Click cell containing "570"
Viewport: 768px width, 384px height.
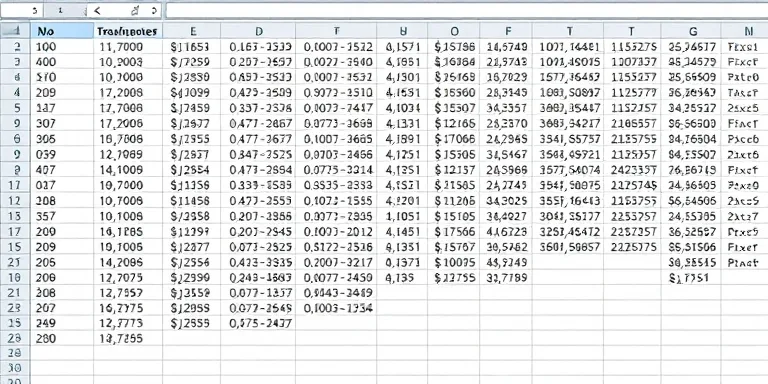coord(62,77)
